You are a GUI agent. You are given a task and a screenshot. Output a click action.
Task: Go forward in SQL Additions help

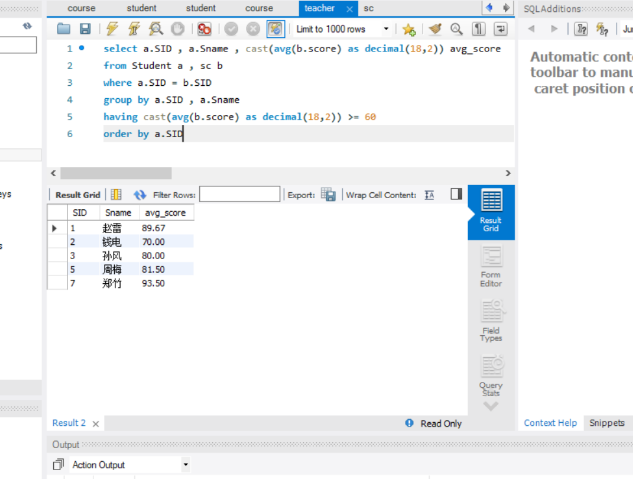tap(554, 29)
